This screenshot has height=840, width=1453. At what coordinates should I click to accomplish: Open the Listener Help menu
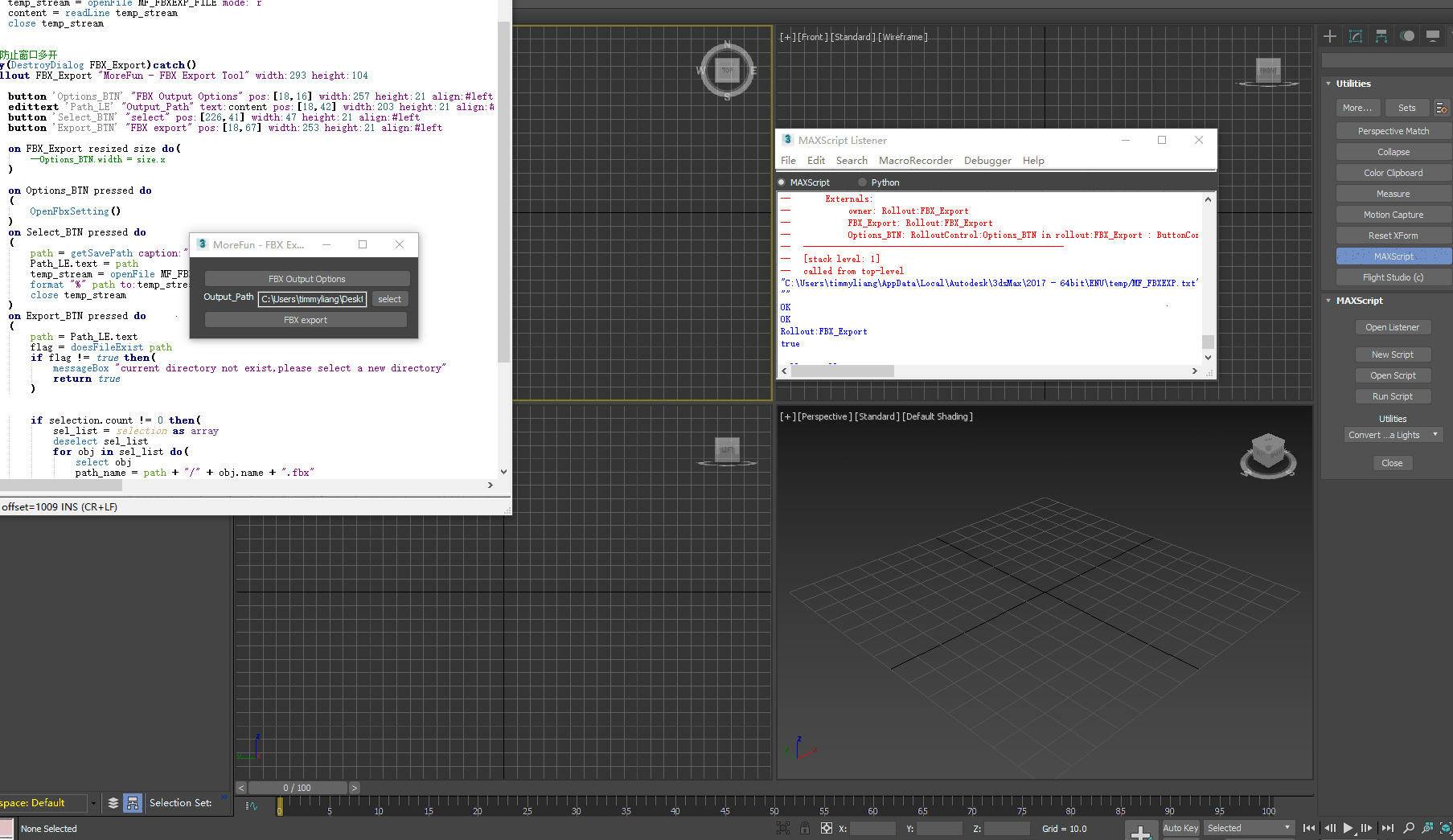(x=1033, y=161)
